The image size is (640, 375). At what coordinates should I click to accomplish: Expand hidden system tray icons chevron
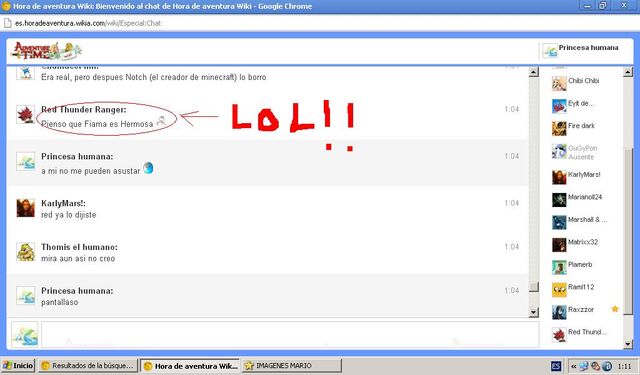coord(573,366)
